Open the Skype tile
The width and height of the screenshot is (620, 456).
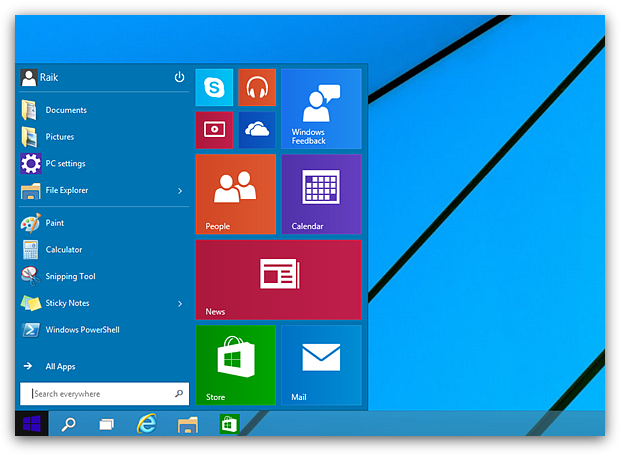[x=214, y=87]
